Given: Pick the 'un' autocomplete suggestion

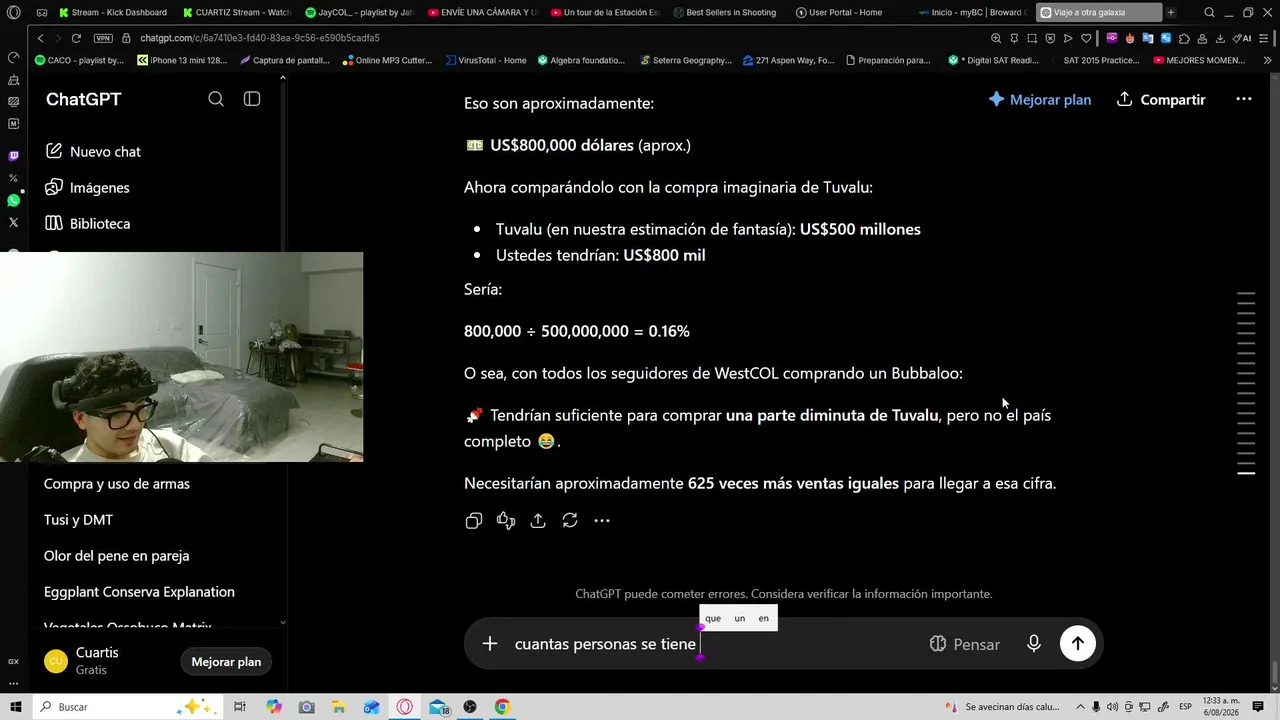Looking at the screenshot, I should click(x=740, y=618).
